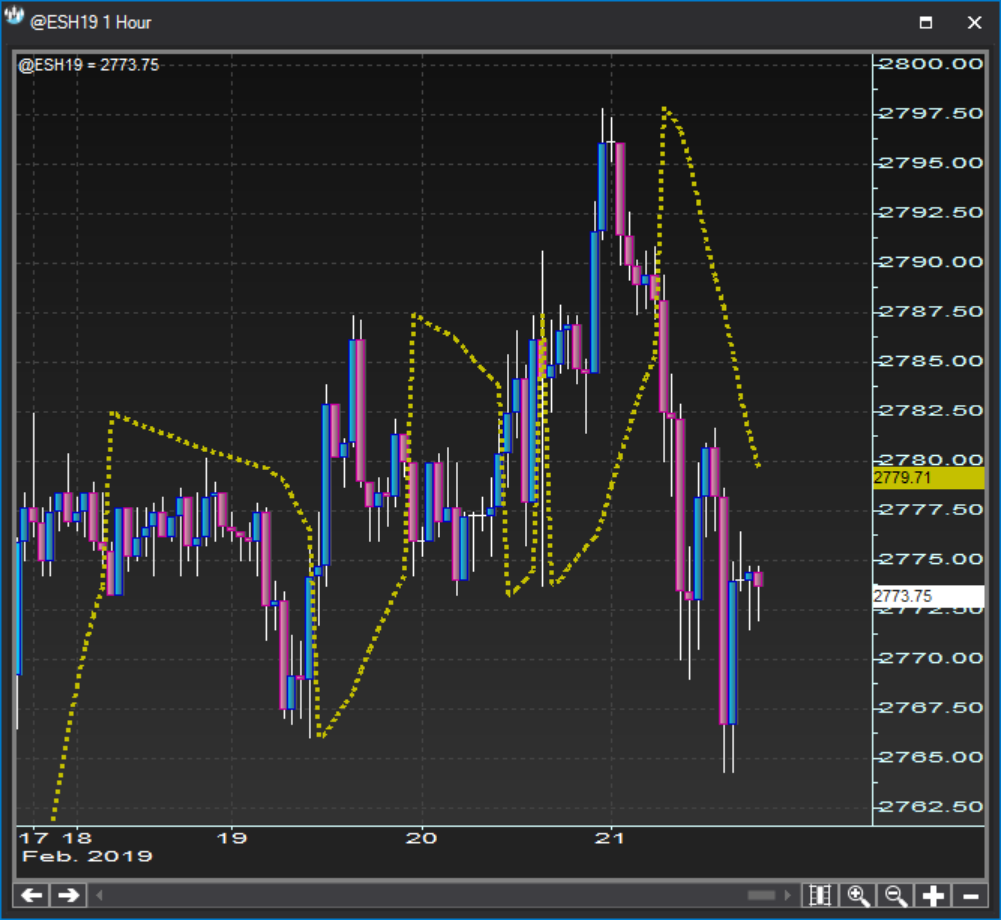Click the 2787.50 price axis label

pos(931,312)
